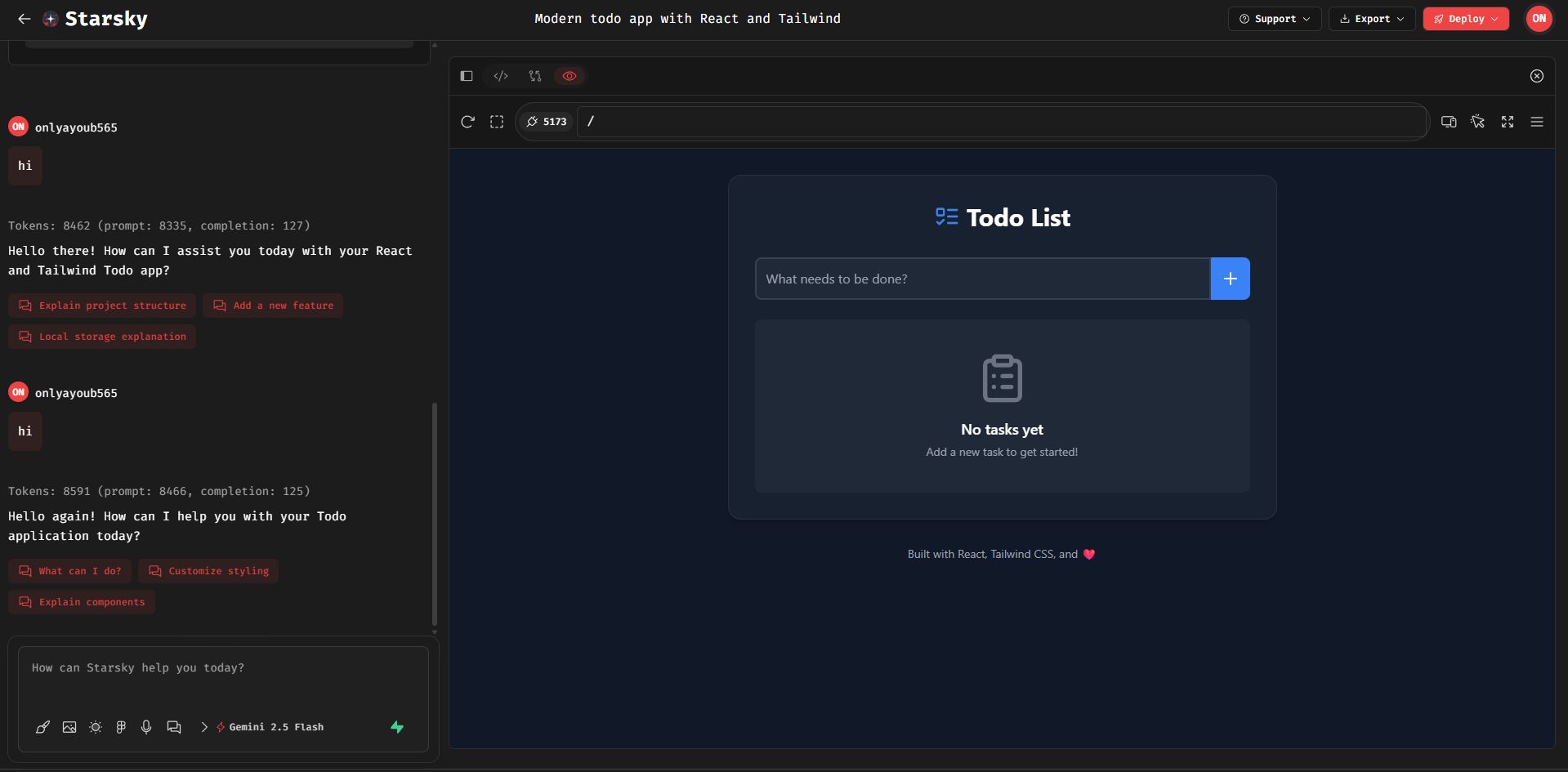Toggle the sun theme icon in chat toolbar

(x=96, y=727)
